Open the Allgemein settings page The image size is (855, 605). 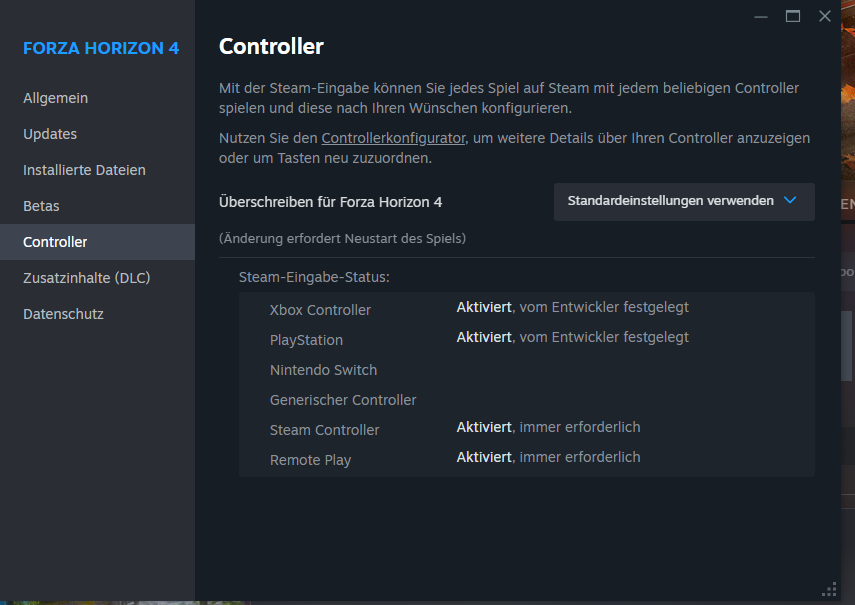click(56, 98)
